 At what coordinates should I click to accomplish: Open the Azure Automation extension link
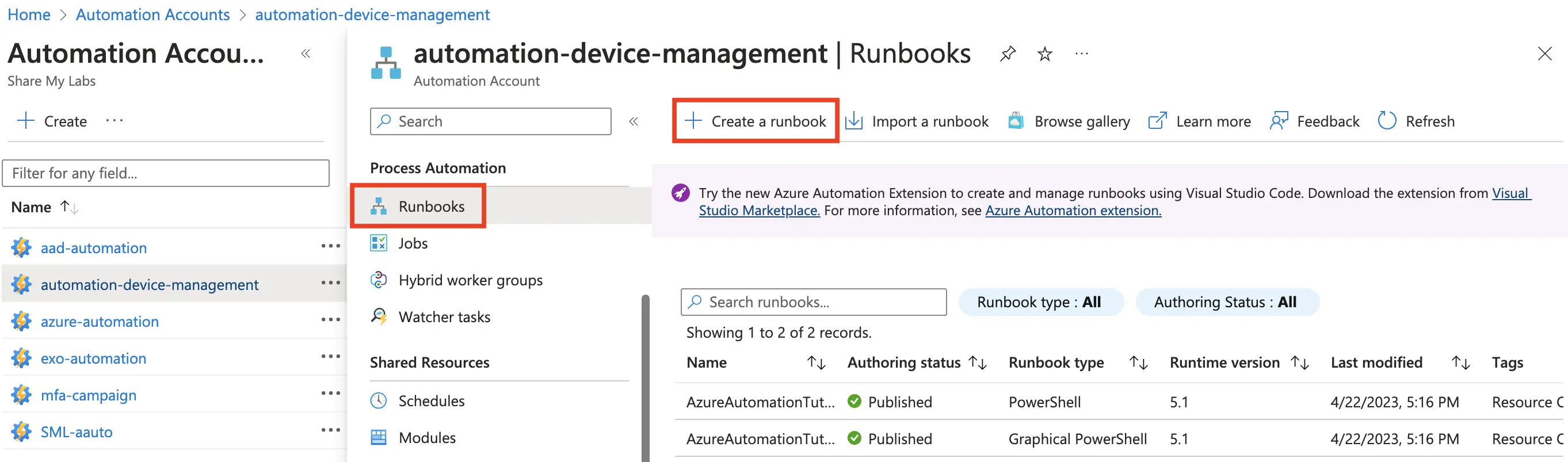coord(1073,211)
